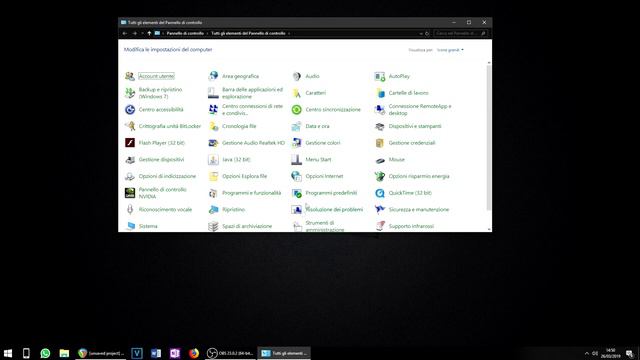
Task: Open the Centro accessibilità icon
Action: (130, 109)
